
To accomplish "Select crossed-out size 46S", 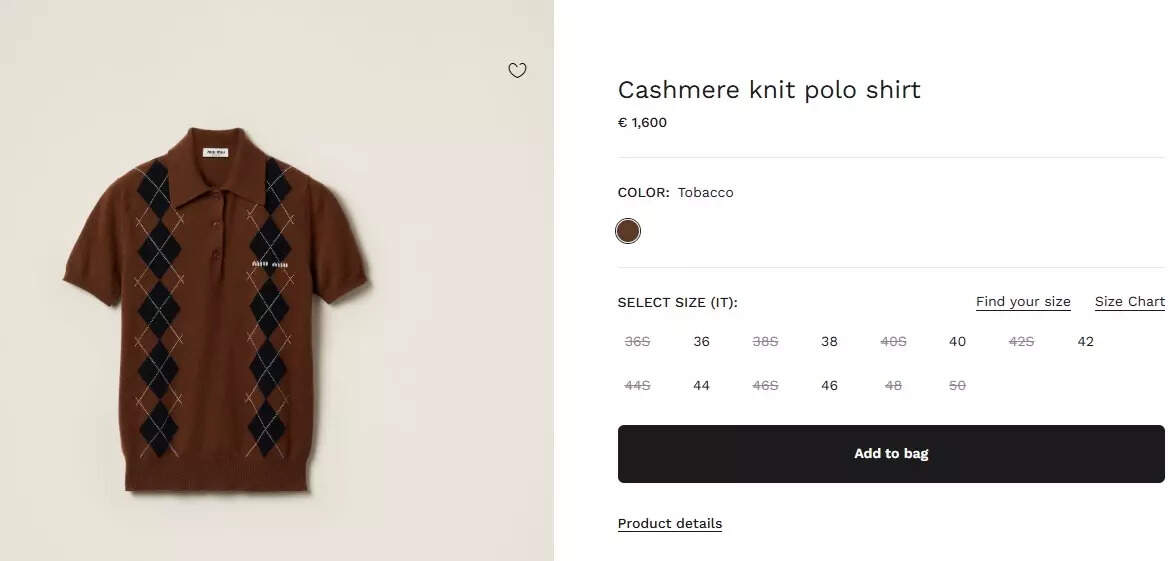I will pos(765,386).
